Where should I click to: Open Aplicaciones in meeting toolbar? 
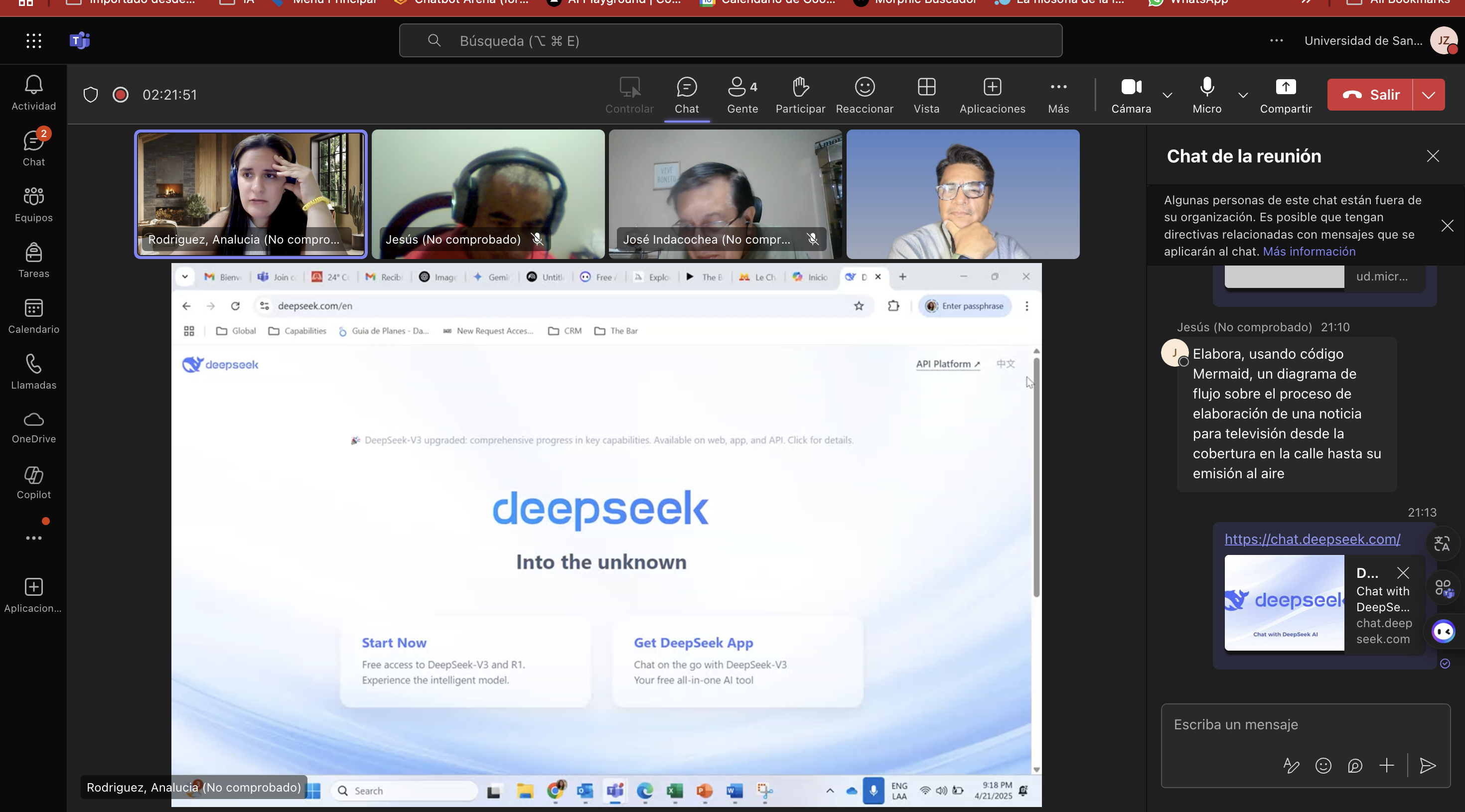pos(993,95)
